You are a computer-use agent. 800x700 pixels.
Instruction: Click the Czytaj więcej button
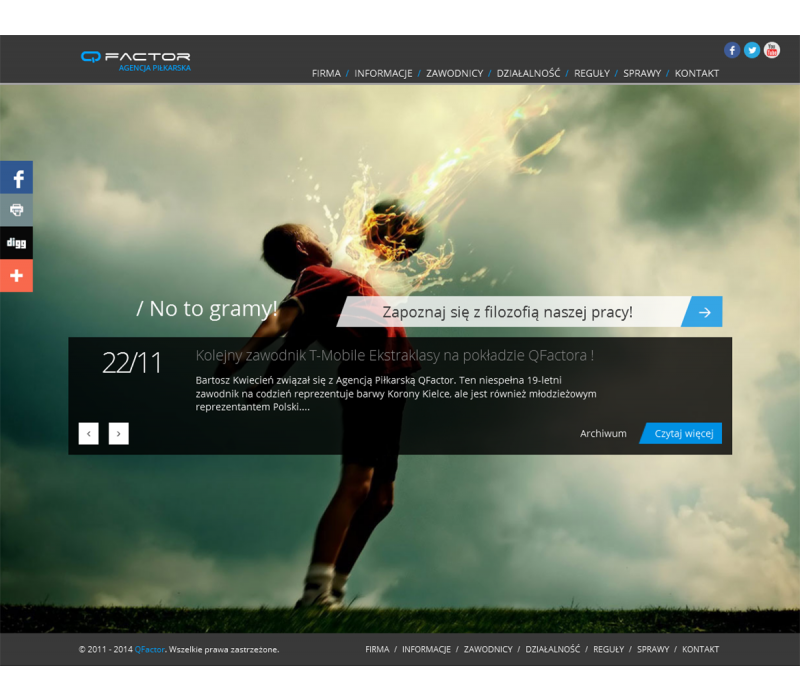pyautogui.click(x=684, y=433)
